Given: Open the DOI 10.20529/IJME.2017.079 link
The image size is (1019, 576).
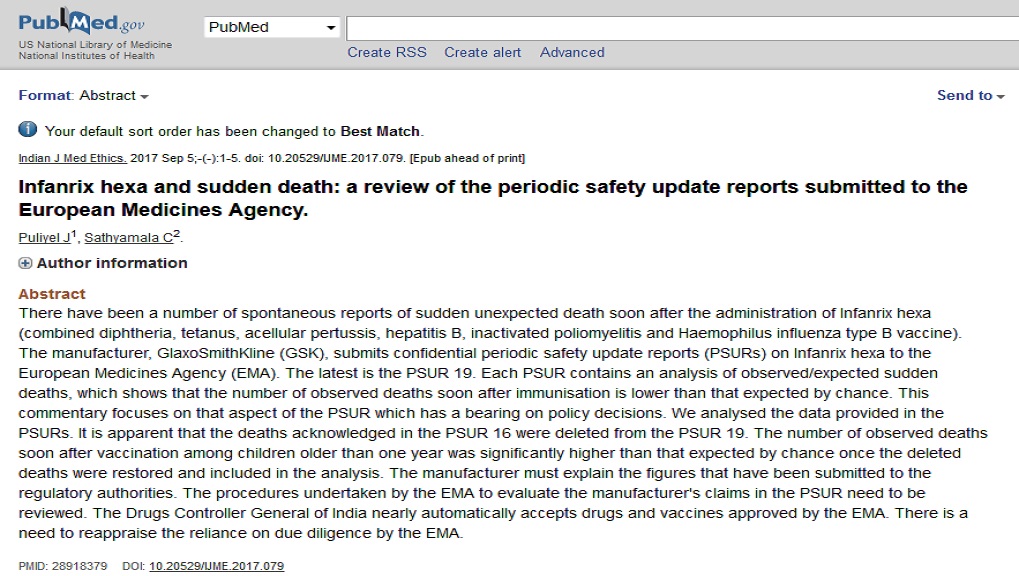Looking at the screenshot, I should (216, 566).
